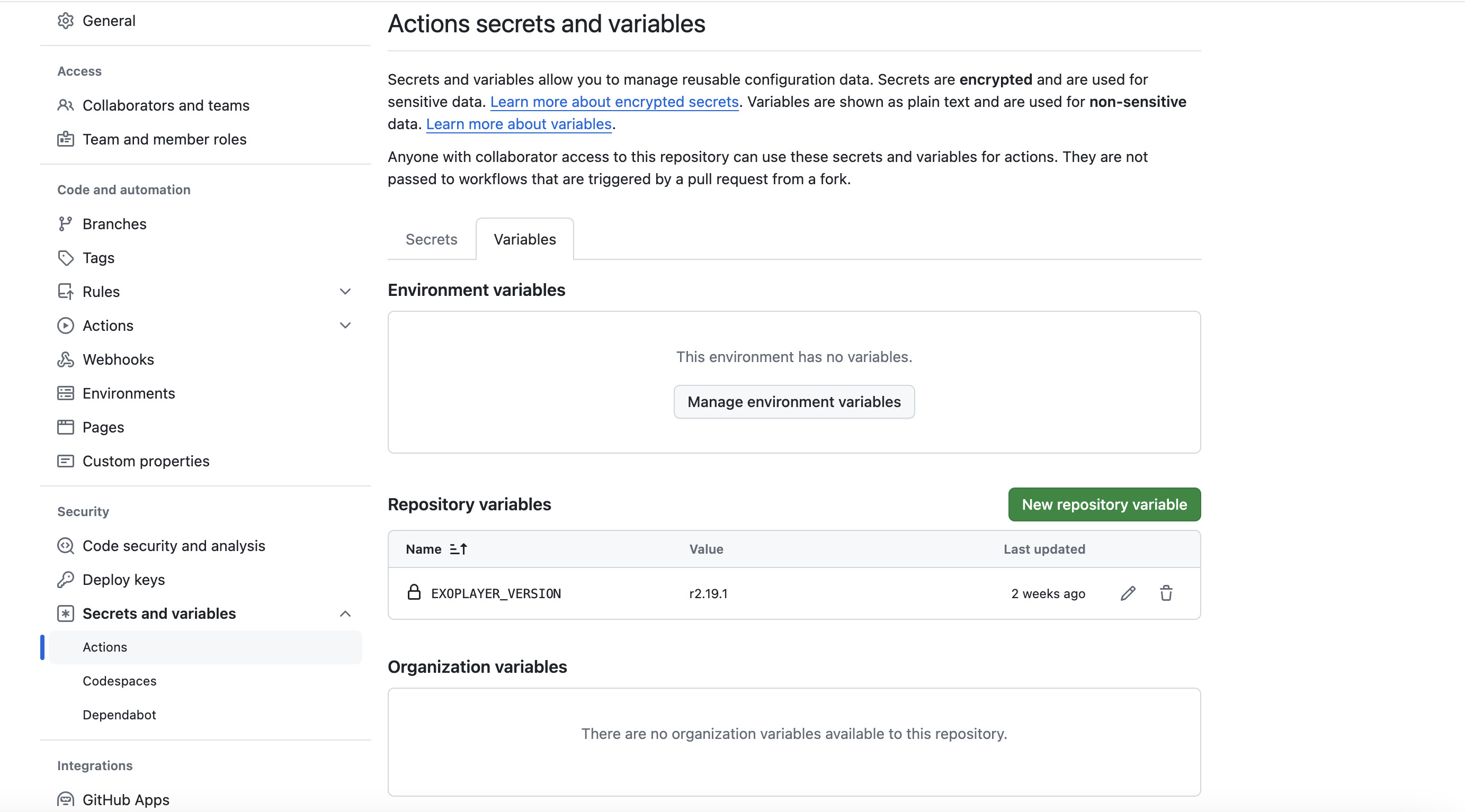The height and width of the screenshot is (812, 1465).
Task: Click the Value column header
Action: point(706,549)
